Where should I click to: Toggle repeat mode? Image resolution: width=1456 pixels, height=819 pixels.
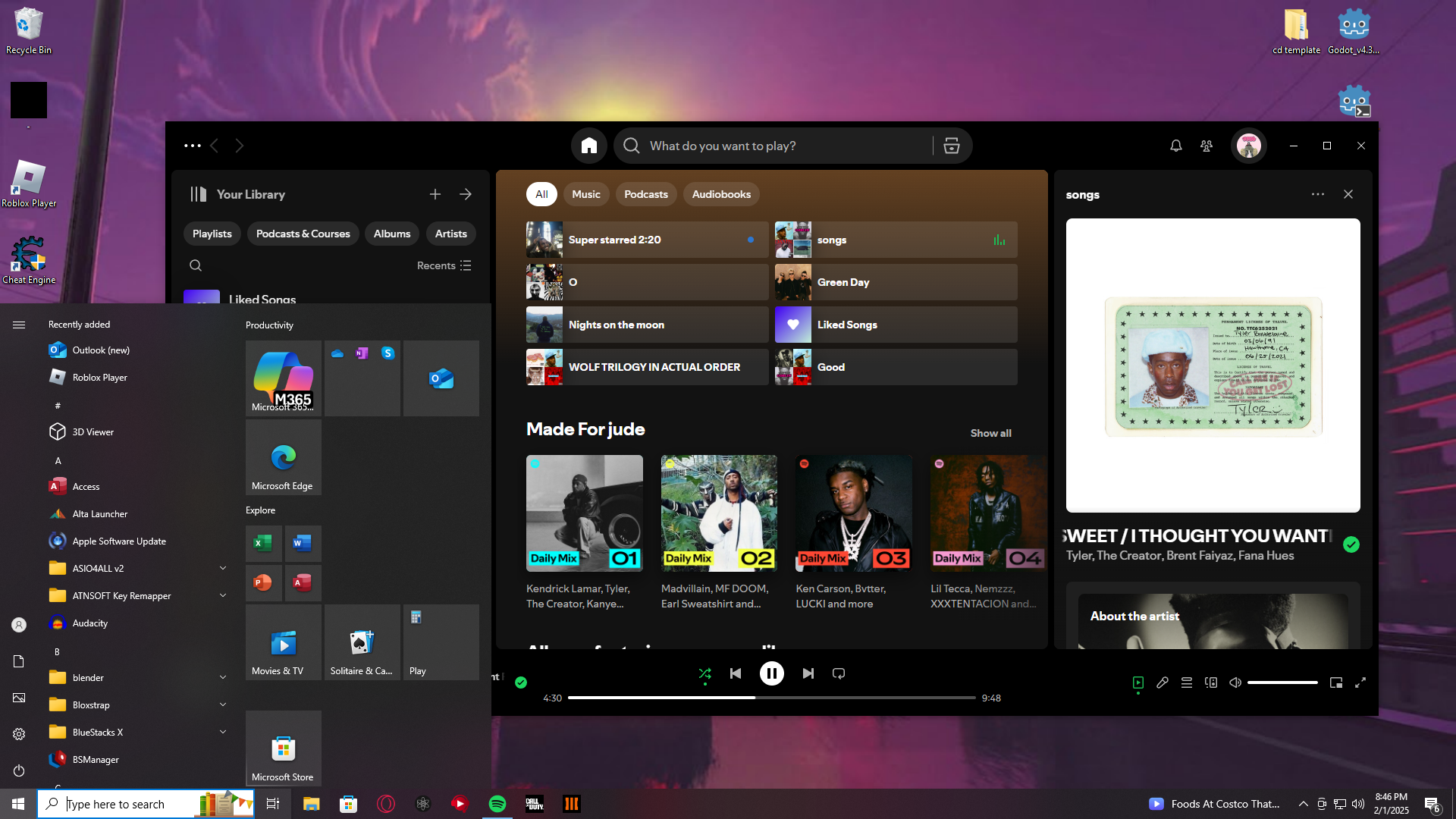(839, 673)
